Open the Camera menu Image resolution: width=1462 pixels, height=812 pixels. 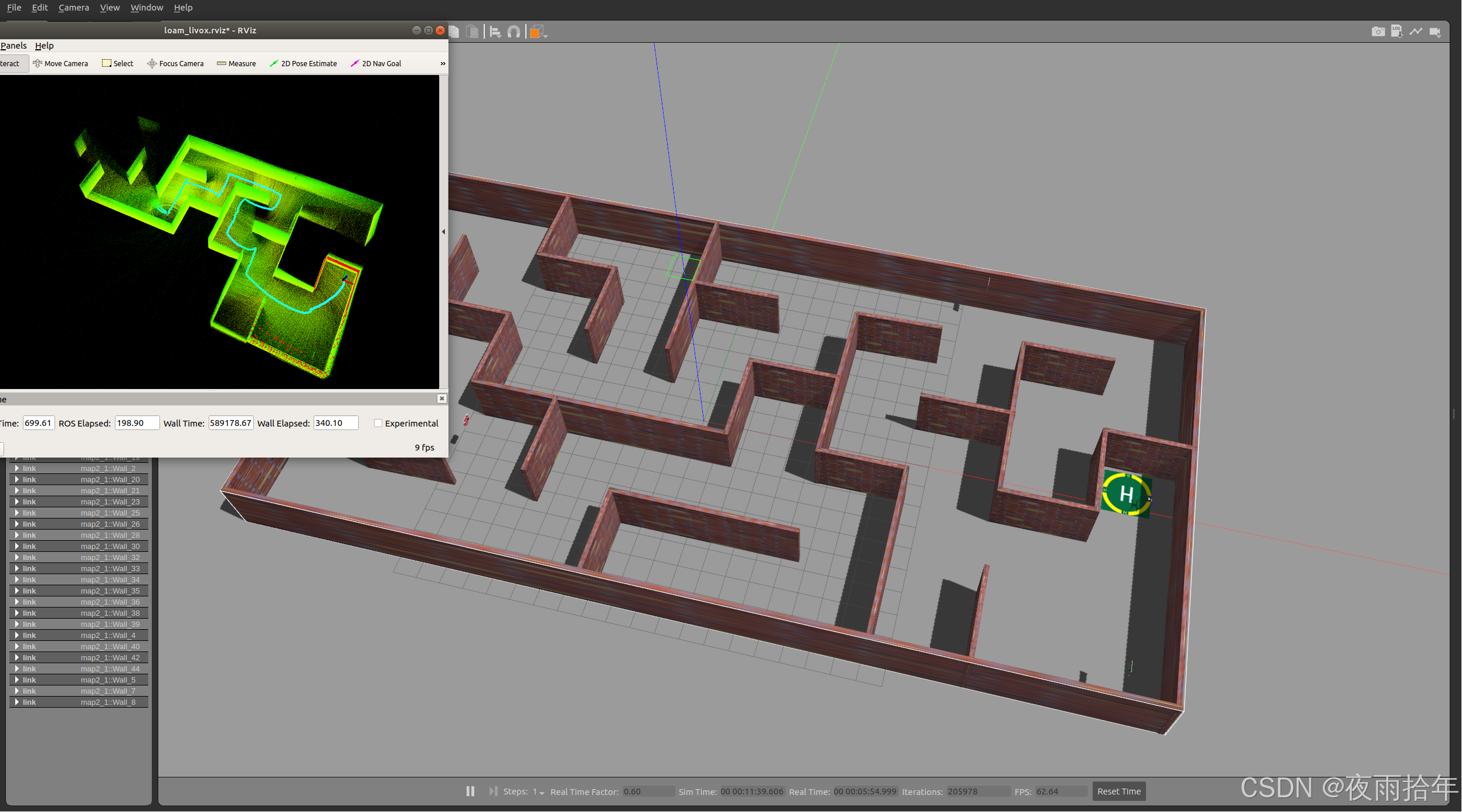tap(74, 8)
